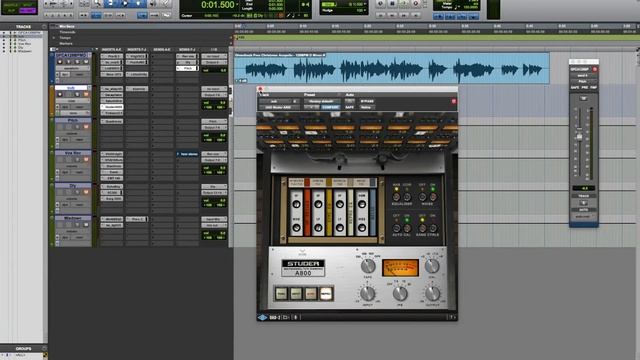Unmute the sub track orange mute button
The width and height of the screenshot is (640, 360).
tap(86, 94)
